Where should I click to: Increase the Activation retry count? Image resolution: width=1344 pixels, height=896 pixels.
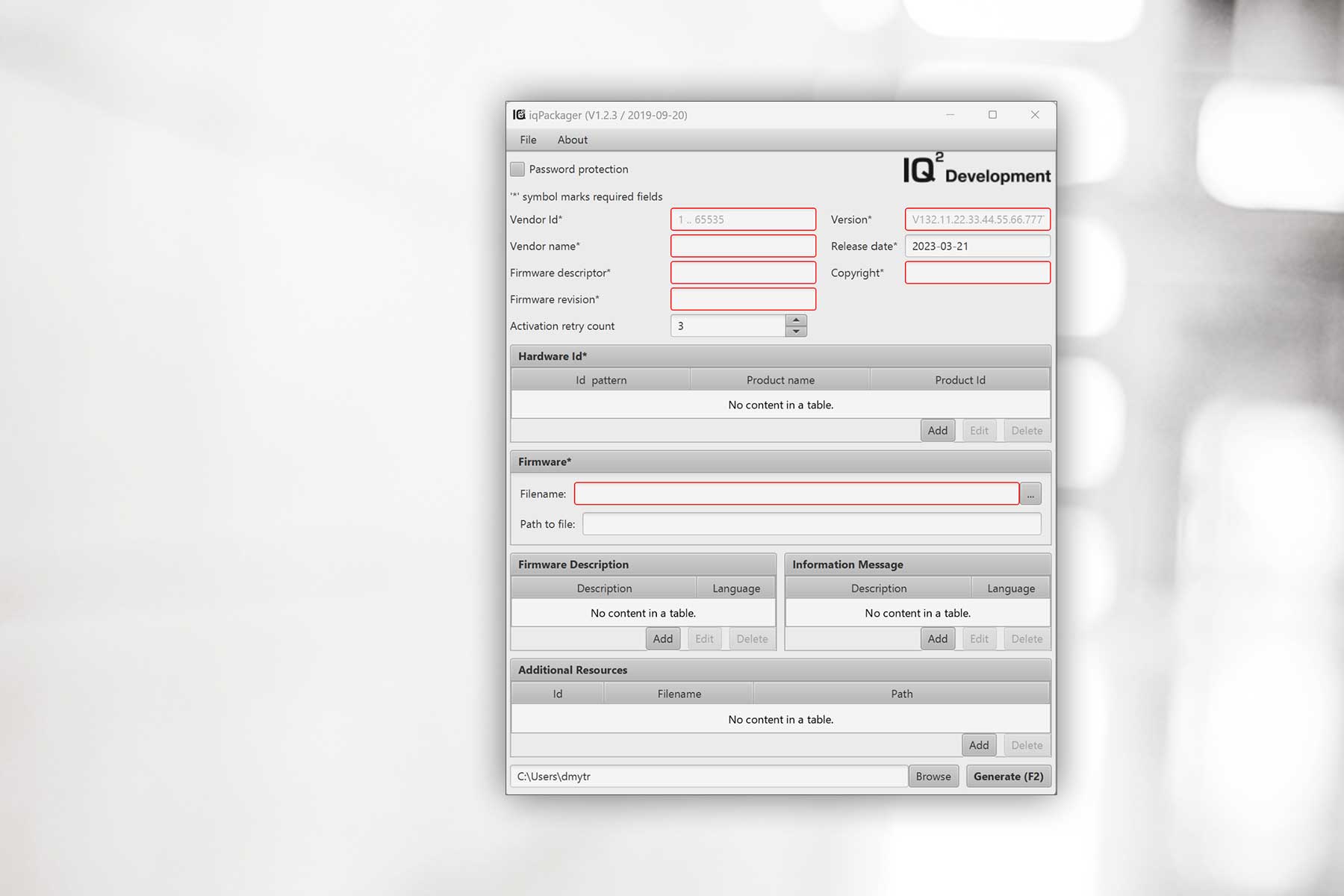(796, 320)
